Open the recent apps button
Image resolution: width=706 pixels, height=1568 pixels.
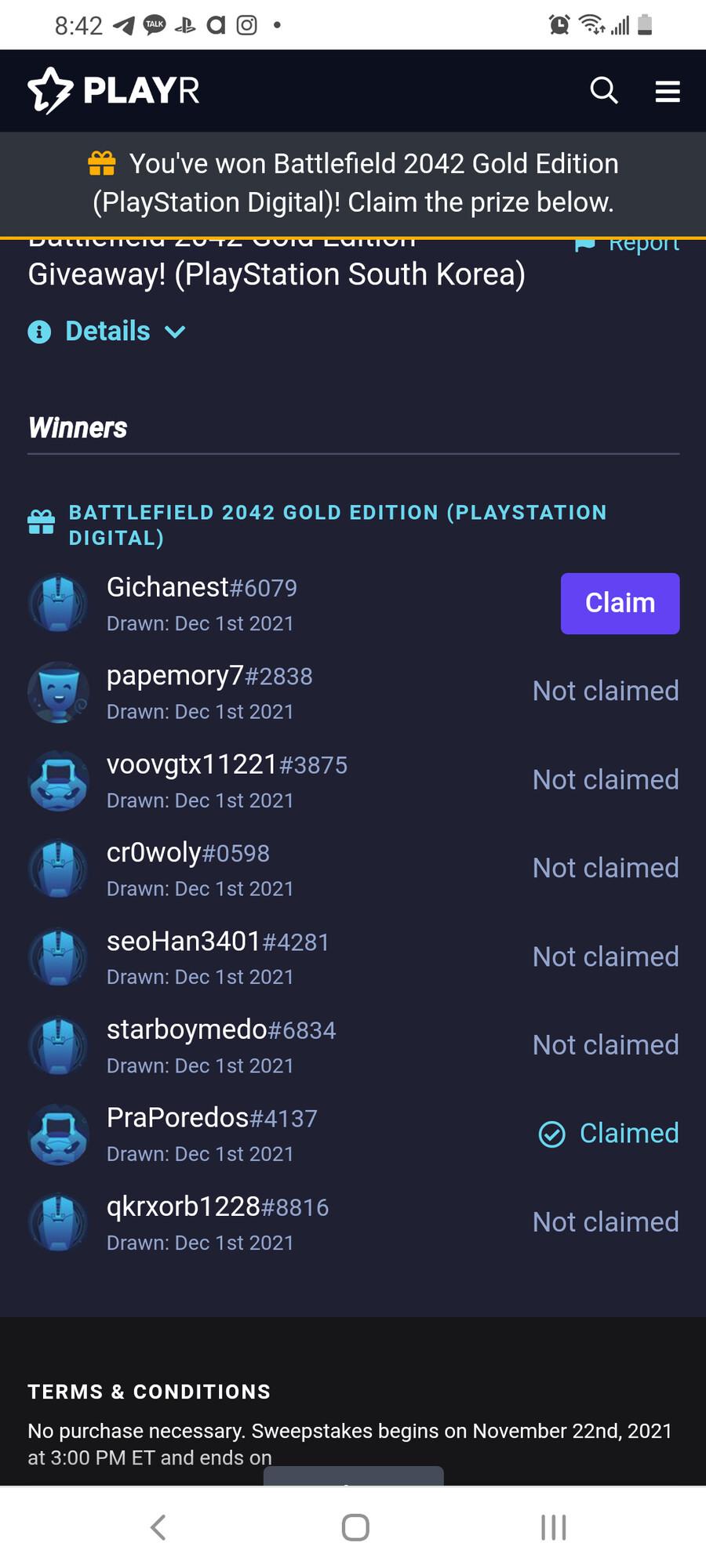553,1526
